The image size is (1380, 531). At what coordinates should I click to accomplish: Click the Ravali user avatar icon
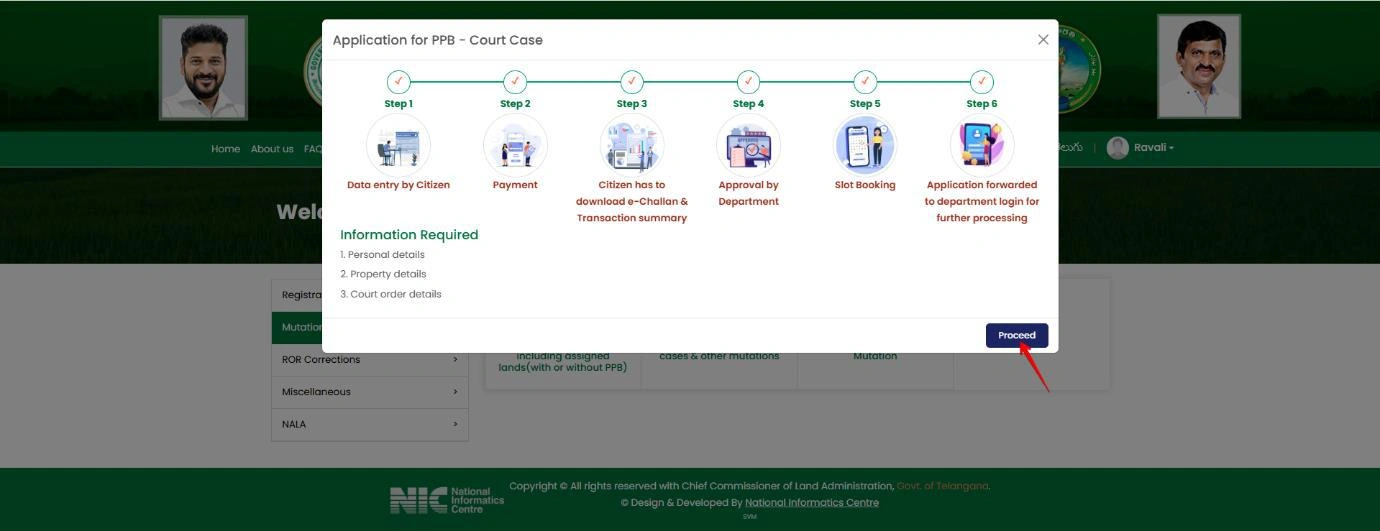[x=1117, y=148]
